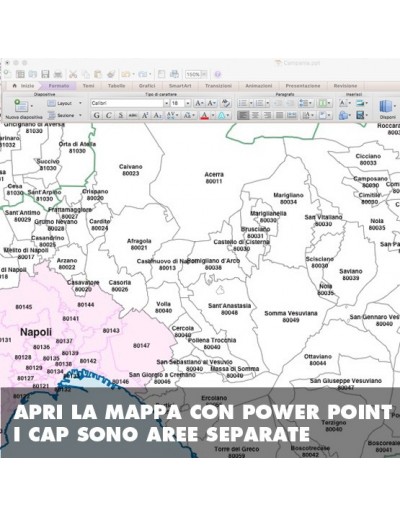Screen dimensions: 400x517
Task: Select center text alignment
Action: [x=255, y=115]
